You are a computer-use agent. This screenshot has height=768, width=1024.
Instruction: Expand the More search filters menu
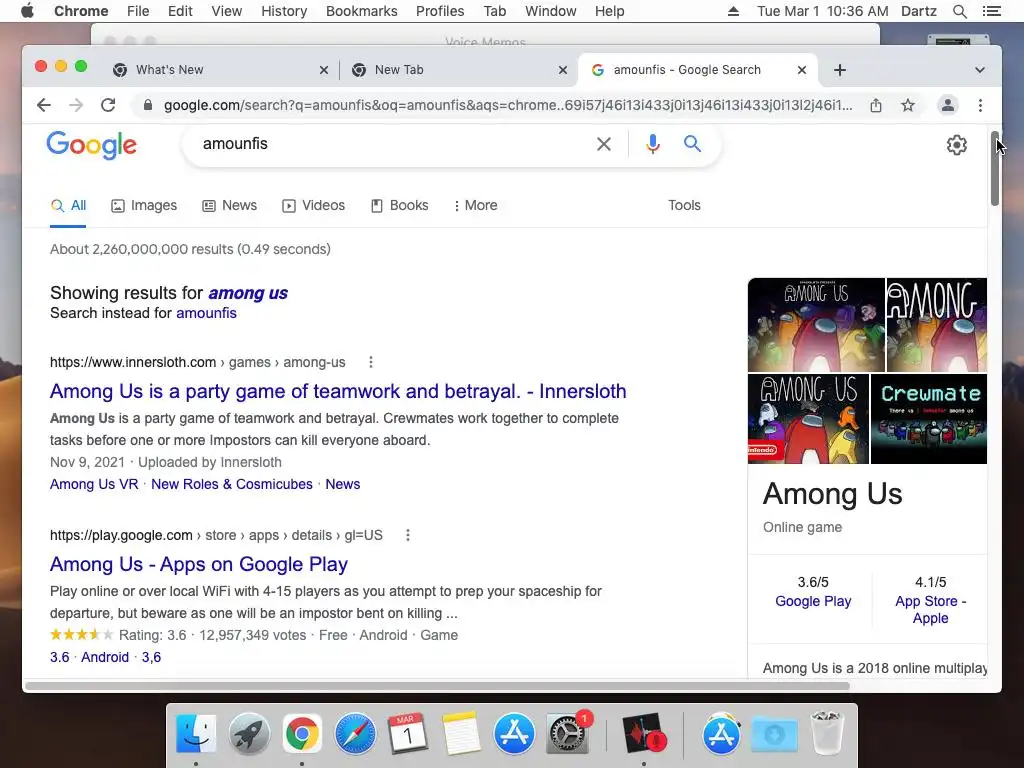tap(475, 205)
